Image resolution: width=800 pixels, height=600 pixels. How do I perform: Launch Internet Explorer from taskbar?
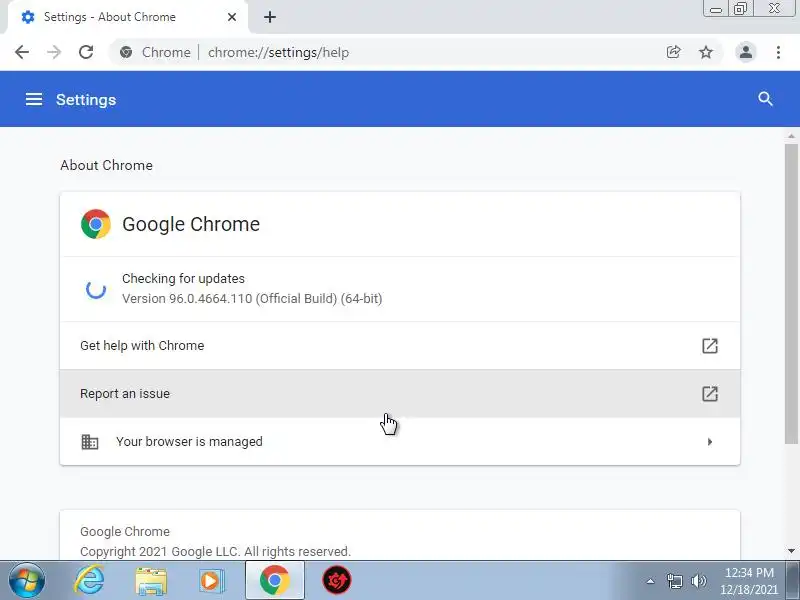89,581
